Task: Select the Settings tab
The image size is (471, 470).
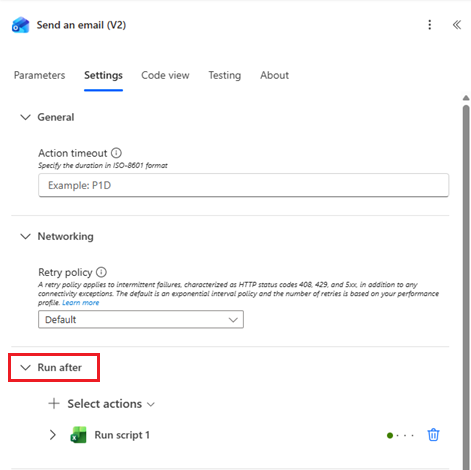Action: [103, 75]
